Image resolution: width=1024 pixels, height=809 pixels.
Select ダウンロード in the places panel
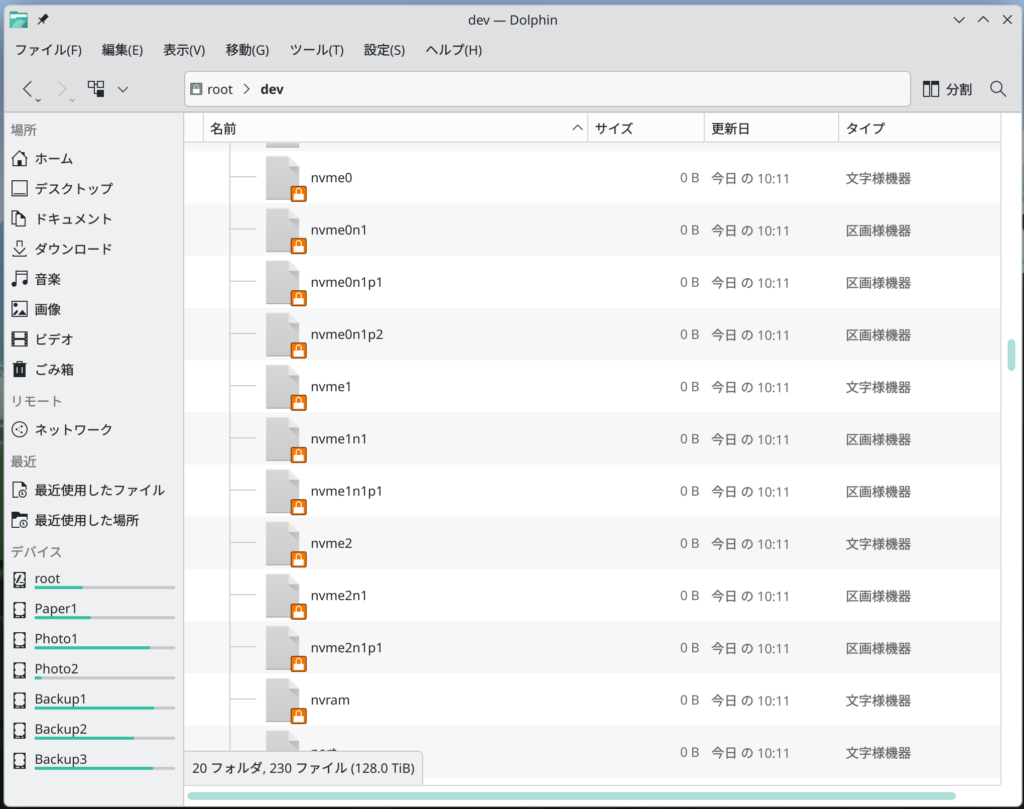[73, 249]
